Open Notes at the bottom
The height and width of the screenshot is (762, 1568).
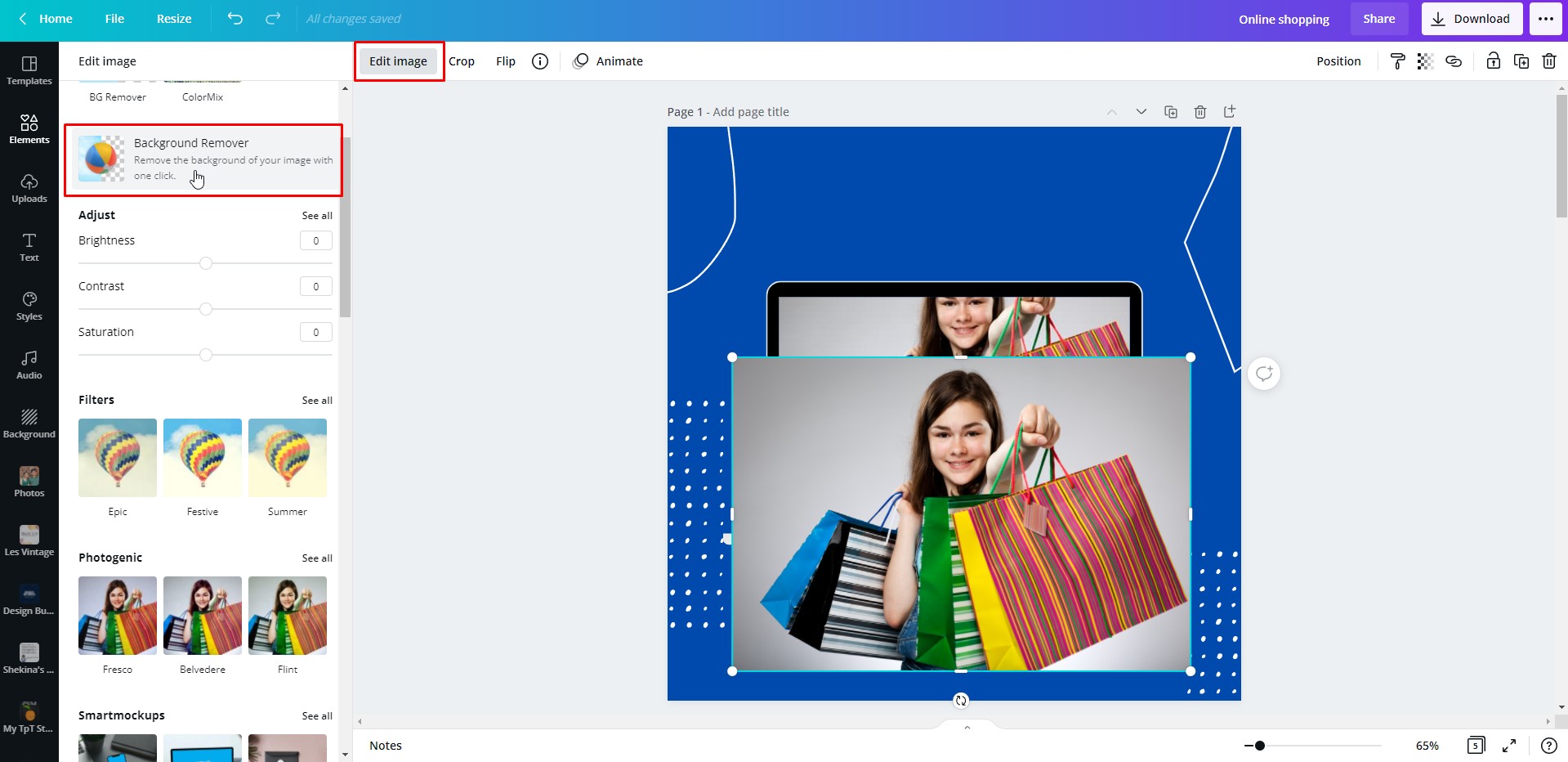point(386,746)
